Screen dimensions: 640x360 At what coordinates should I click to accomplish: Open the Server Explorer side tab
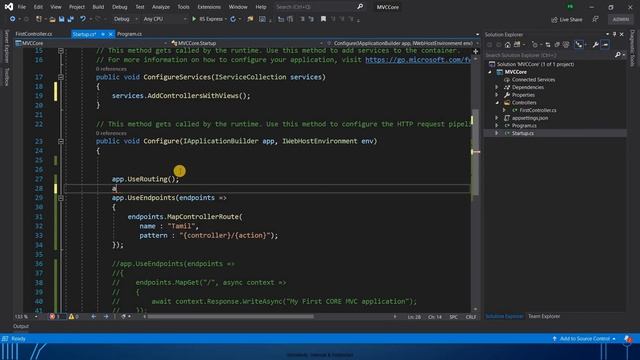pyautogui.click(x=6, y=47)
